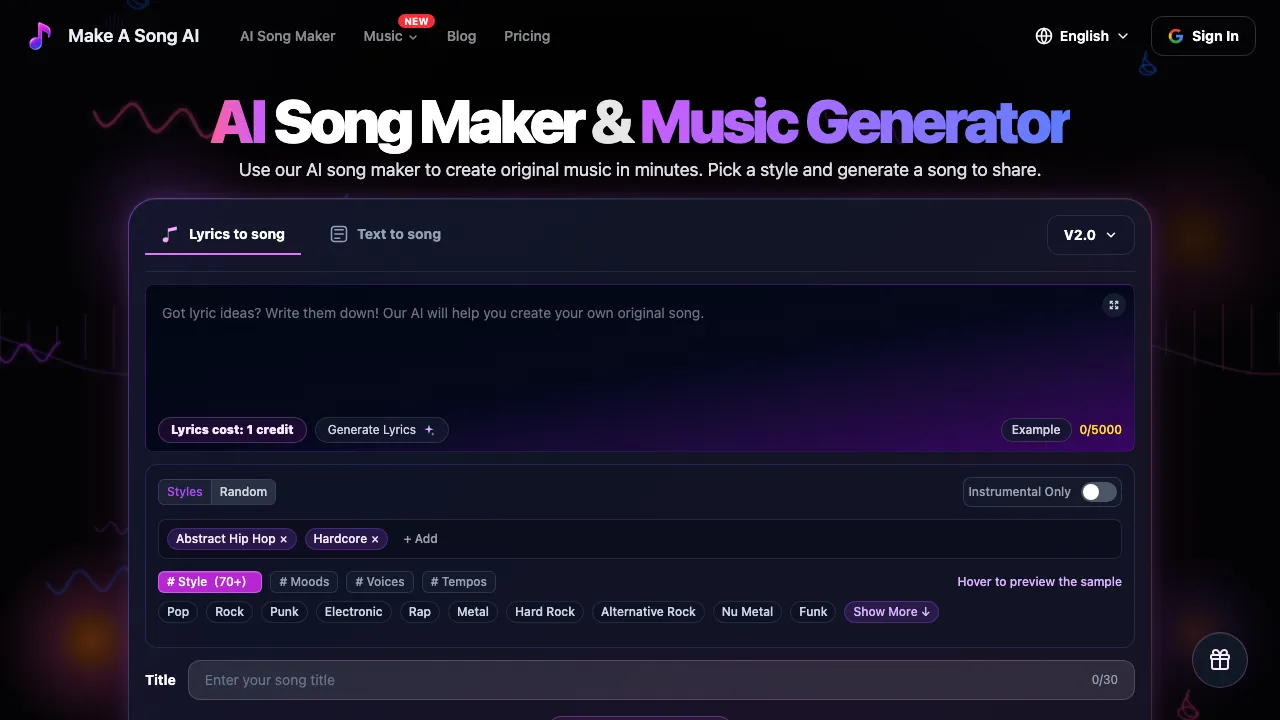Switch to Lyrics to song tab

223,234
